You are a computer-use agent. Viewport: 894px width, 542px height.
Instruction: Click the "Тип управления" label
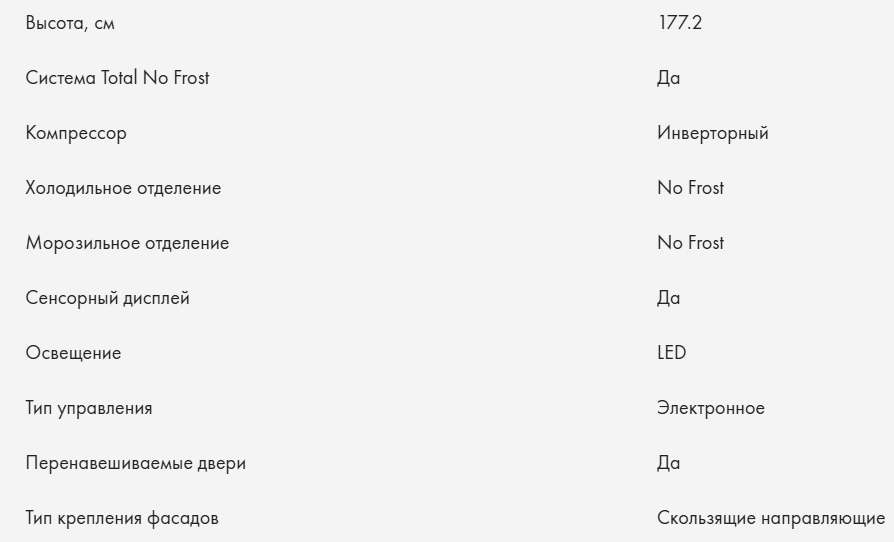click(x=89, y=408)
